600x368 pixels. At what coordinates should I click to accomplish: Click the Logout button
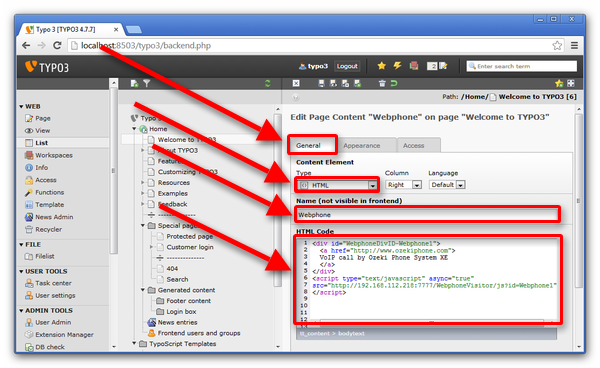click(347, 66)
